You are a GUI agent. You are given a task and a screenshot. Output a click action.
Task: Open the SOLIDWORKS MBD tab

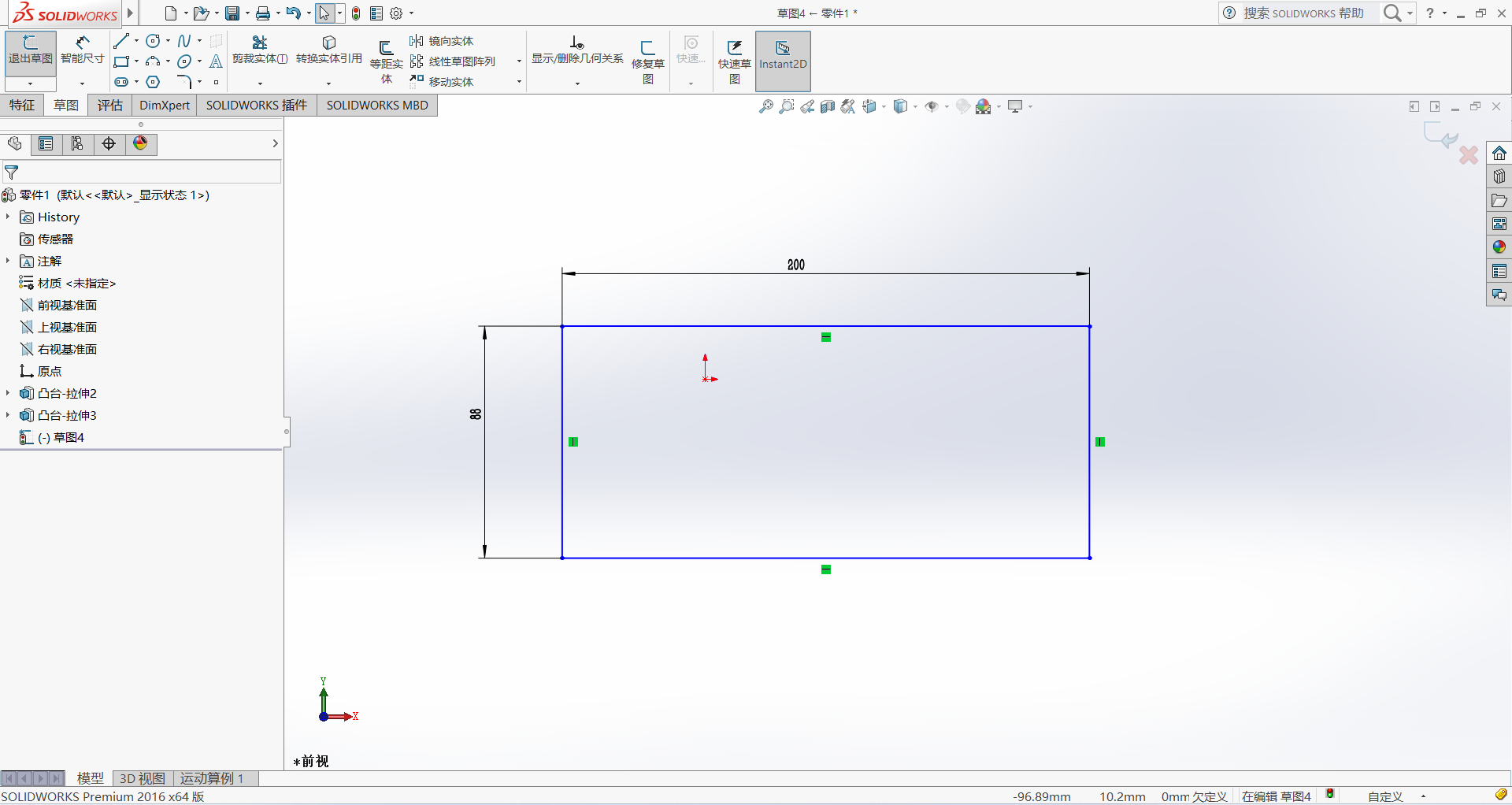(377, 105)
